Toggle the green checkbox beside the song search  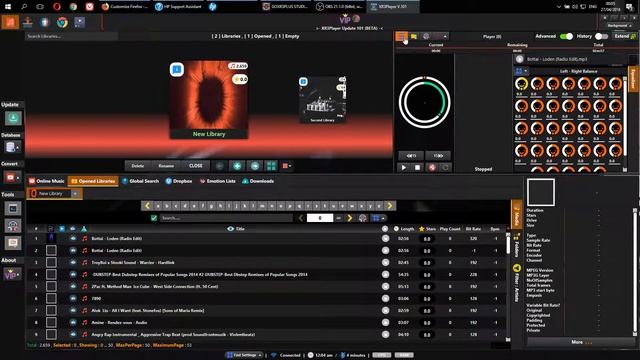click(x=154, y=218)
